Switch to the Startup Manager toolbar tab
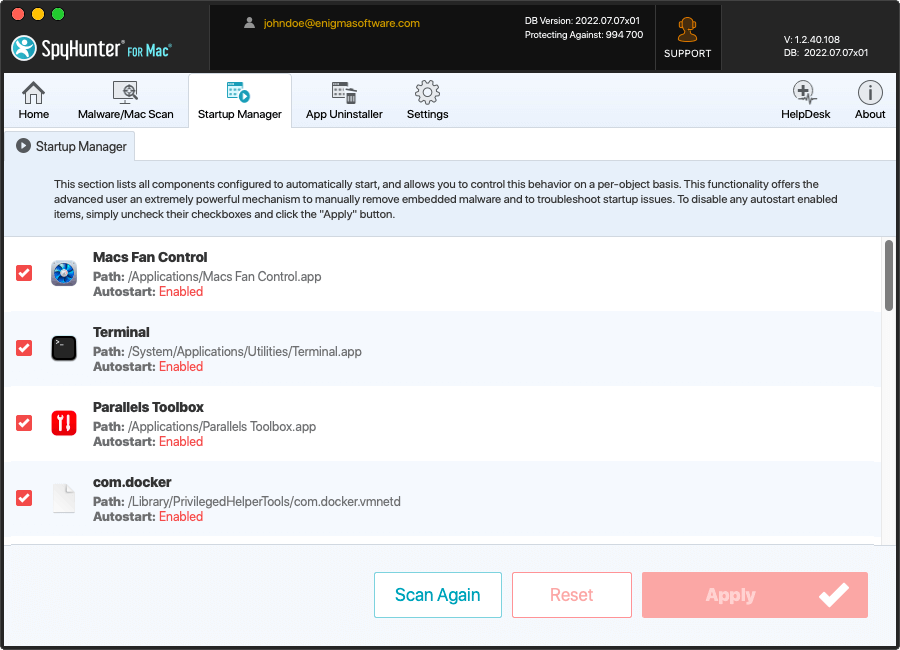Image resolution: width=900 pixels, height=650 pixels. (x=239, y=101)
